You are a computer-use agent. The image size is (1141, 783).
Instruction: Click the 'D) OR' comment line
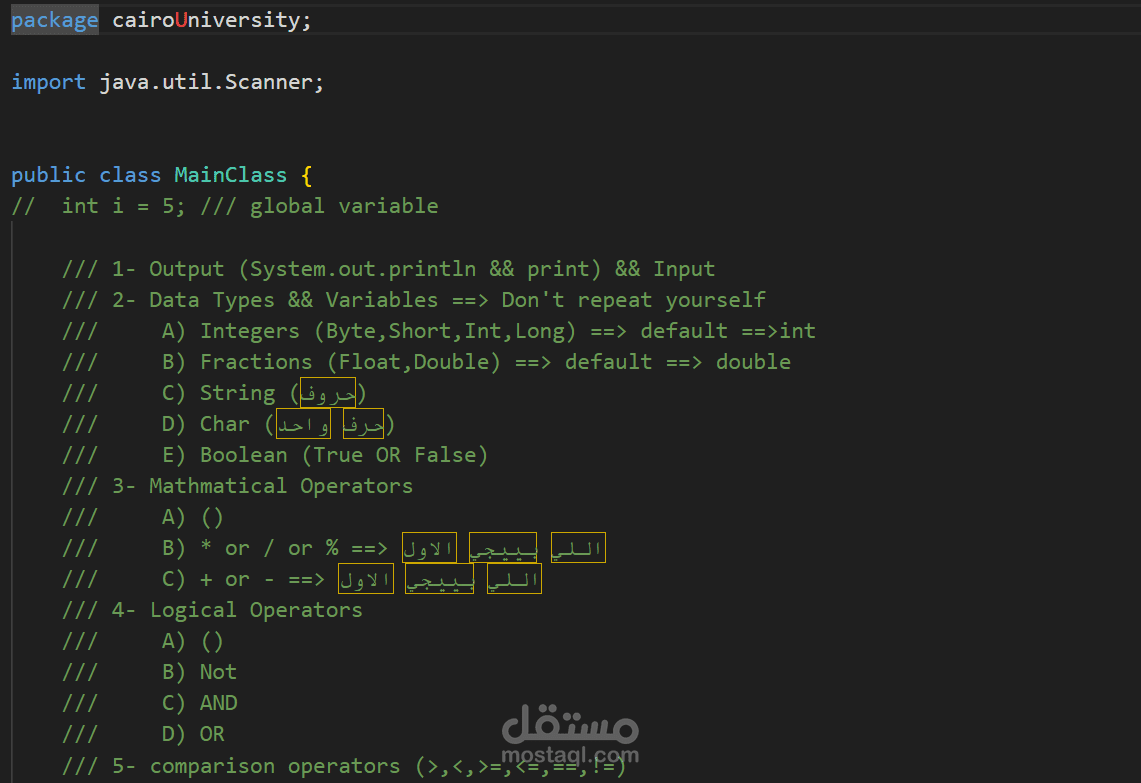point(143,734)
